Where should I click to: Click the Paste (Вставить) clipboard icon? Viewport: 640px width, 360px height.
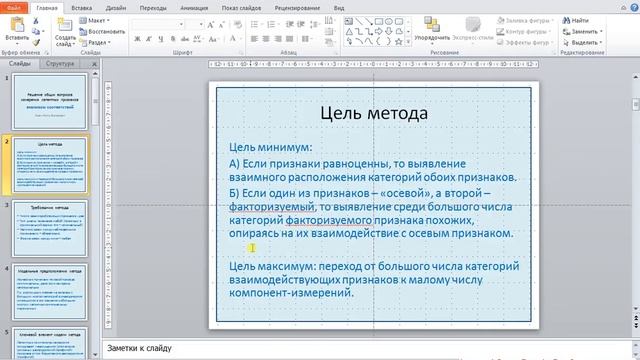[x=17, y=25]
